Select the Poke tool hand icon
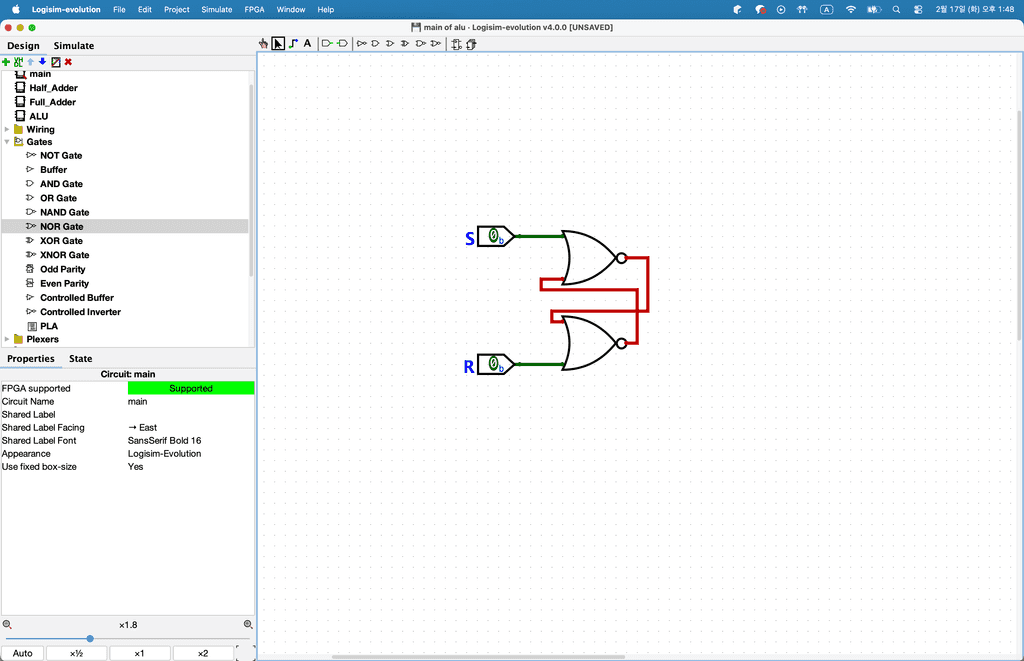Screen dimensions: 1024x661 click(264, 44)
